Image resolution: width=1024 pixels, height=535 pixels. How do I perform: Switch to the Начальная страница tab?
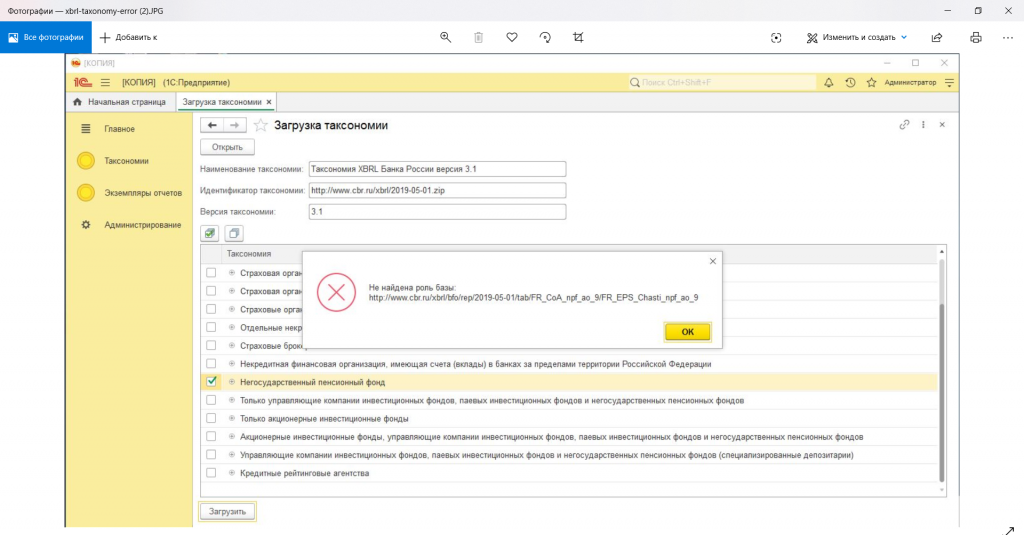click(121, 102)
